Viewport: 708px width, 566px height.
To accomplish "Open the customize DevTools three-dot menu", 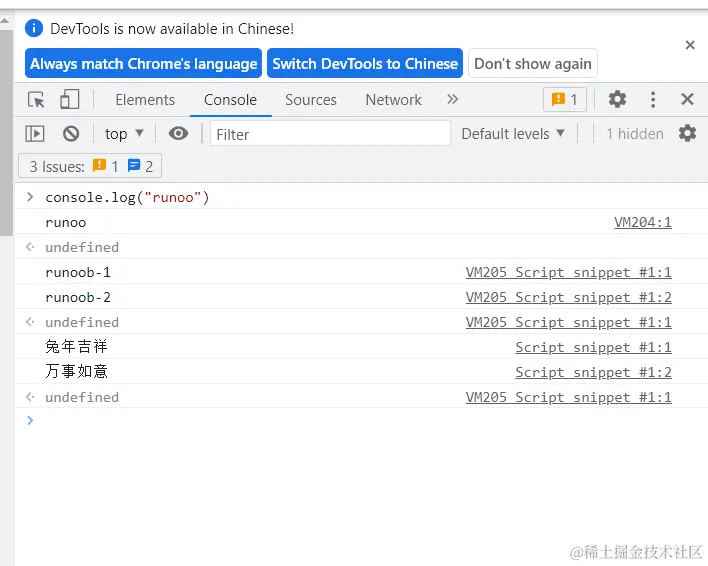I will (x=653, y=99).
